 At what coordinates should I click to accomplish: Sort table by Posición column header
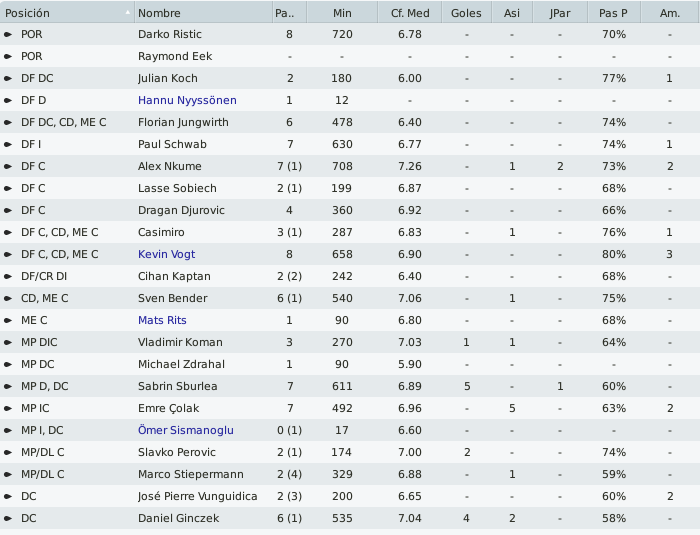[67, 13]
